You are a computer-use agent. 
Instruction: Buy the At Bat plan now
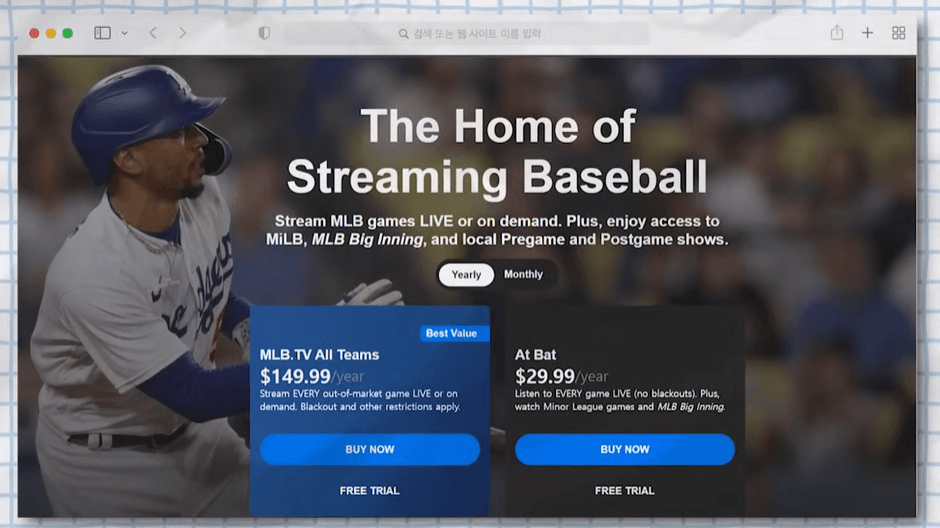coord(625,449)
